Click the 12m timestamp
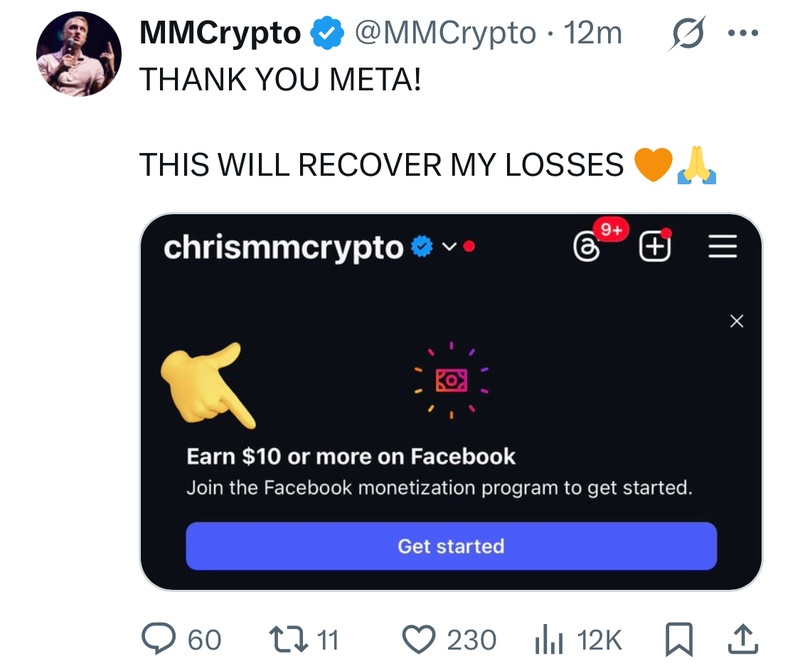Viewport: 800px width, 666px height. 593,33
